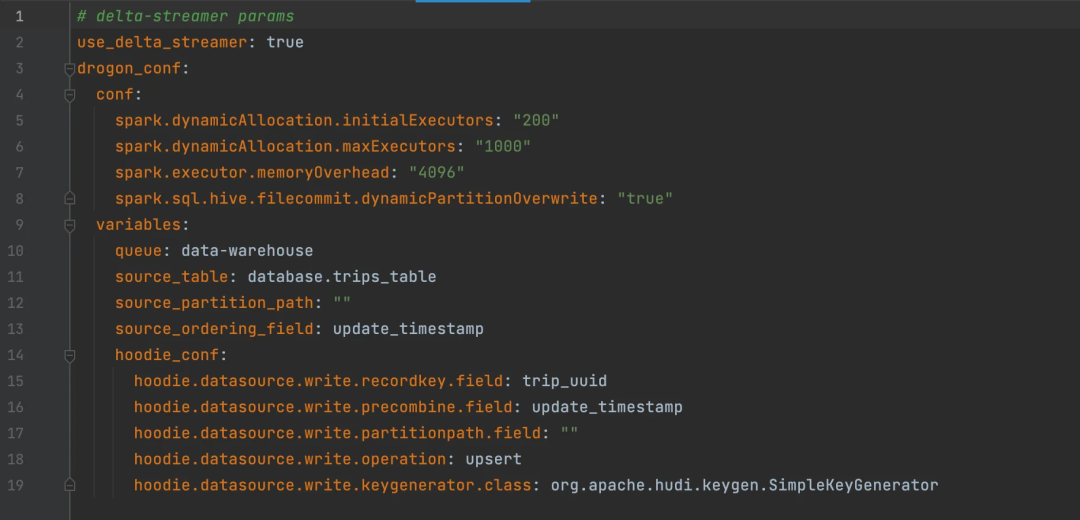Image resolution: width=1080 pixels, height=520 pixels.
Task: Click the variables key
Action: 138,225
